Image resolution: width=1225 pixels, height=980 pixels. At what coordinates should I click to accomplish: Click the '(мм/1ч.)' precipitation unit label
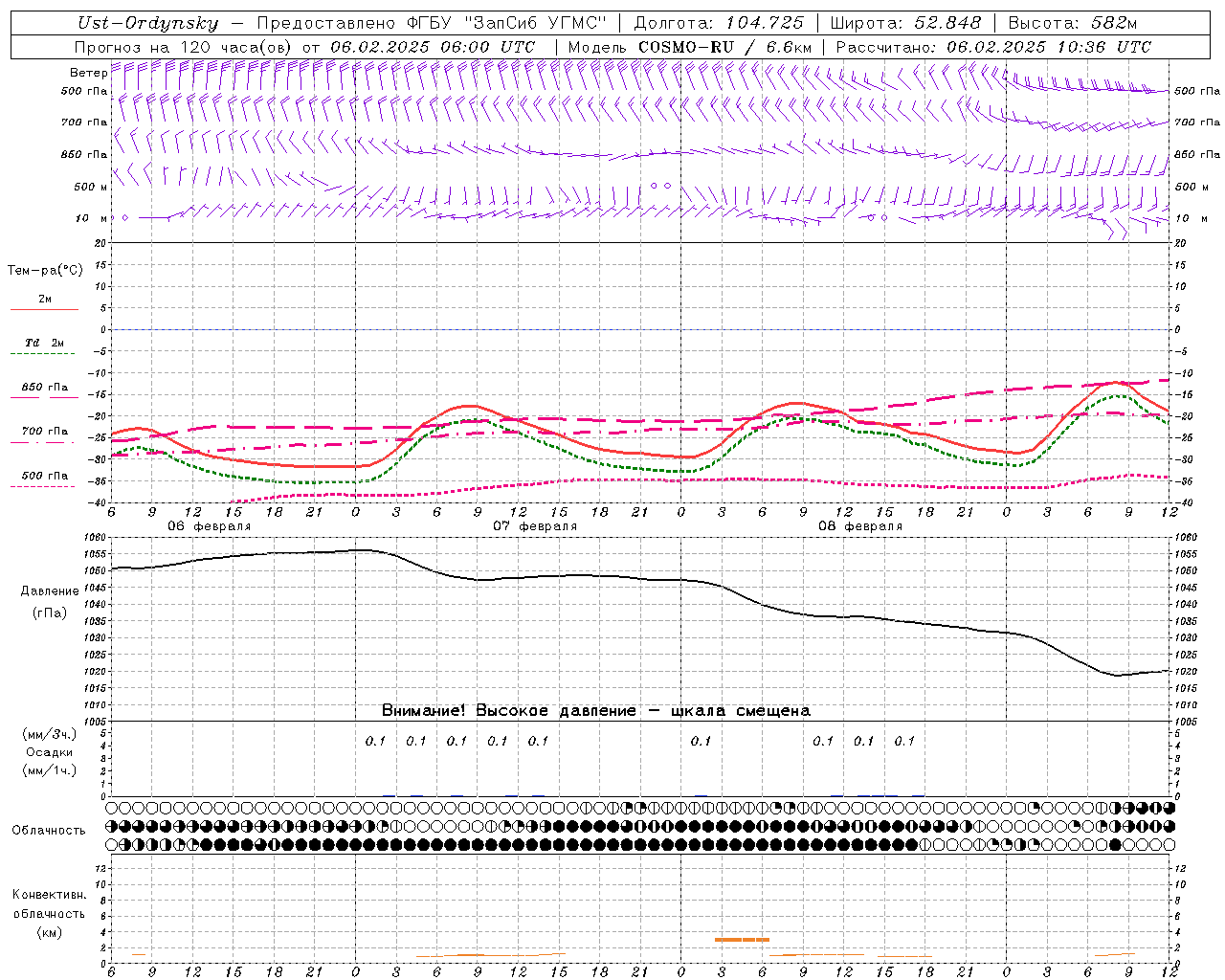click(x=50, y=770)
